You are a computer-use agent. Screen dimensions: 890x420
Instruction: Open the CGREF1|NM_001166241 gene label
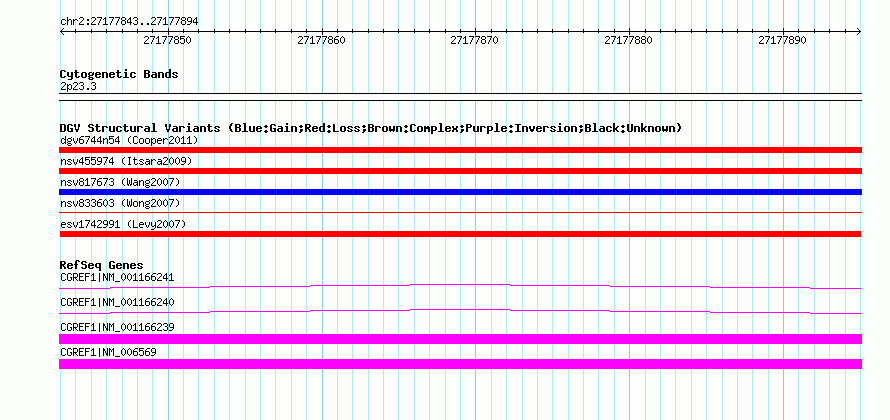[x=117, y=278]
